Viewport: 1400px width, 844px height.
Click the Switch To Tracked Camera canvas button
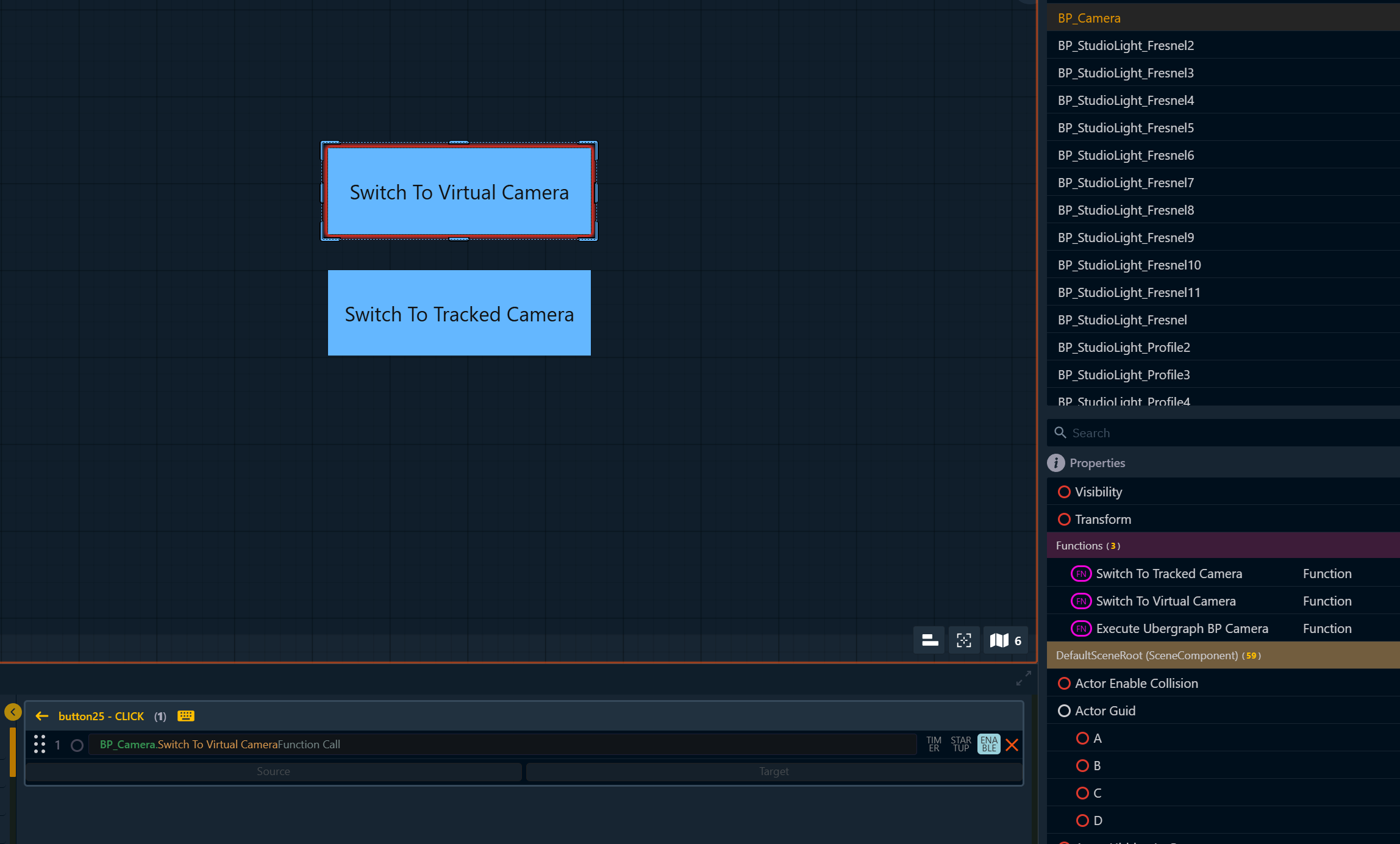point(459,313)
